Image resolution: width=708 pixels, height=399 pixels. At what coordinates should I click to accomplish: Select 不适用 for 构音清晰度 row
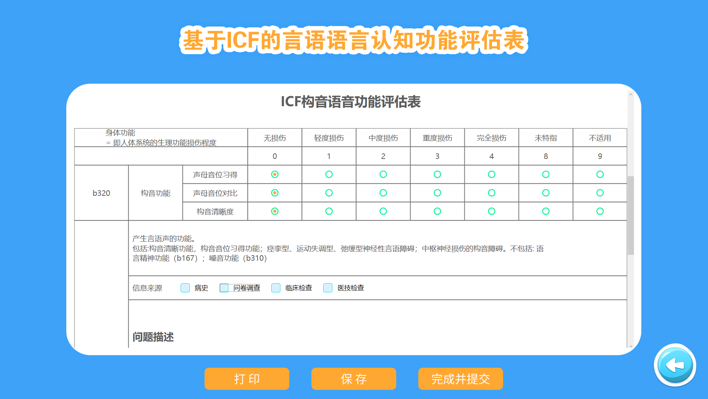(600, 211)
